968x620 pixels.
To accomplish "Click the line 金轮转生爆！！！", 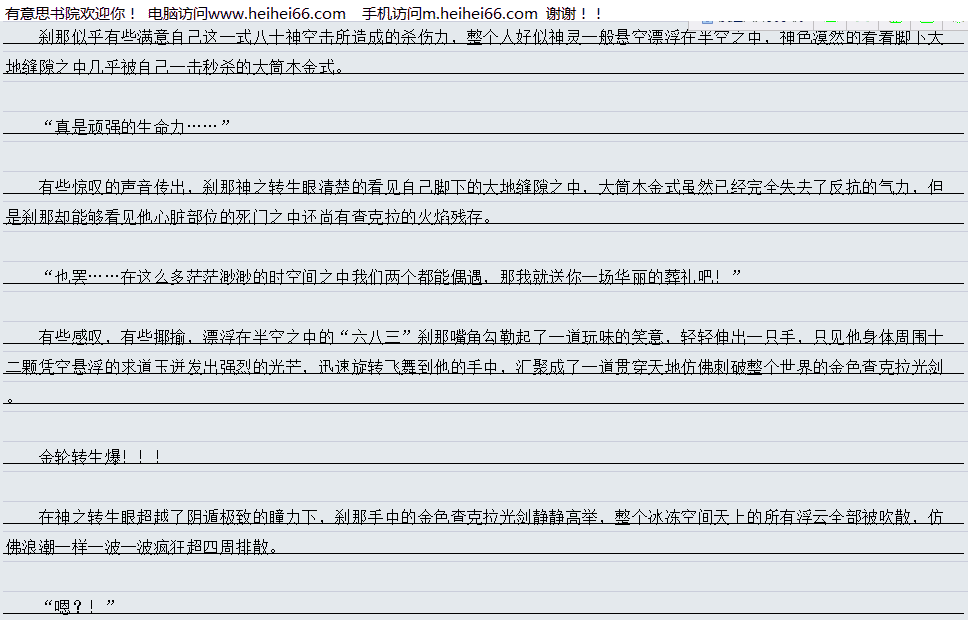I will [100, 457].
